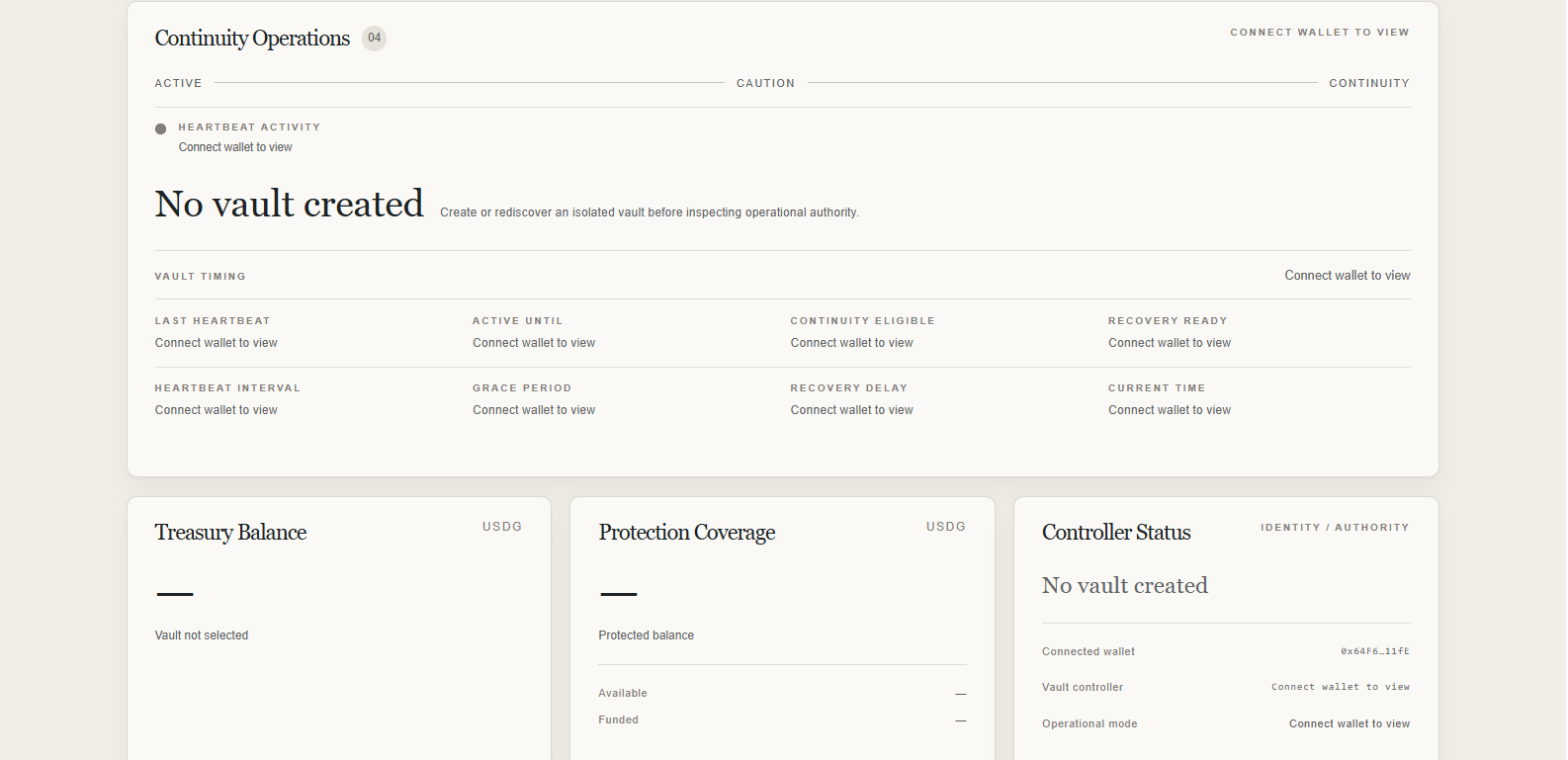The height and width of the screenshot is (760, 1568).
Task: Click the wallet address 0x64F6…11fE
Action: pos(1375,652)
